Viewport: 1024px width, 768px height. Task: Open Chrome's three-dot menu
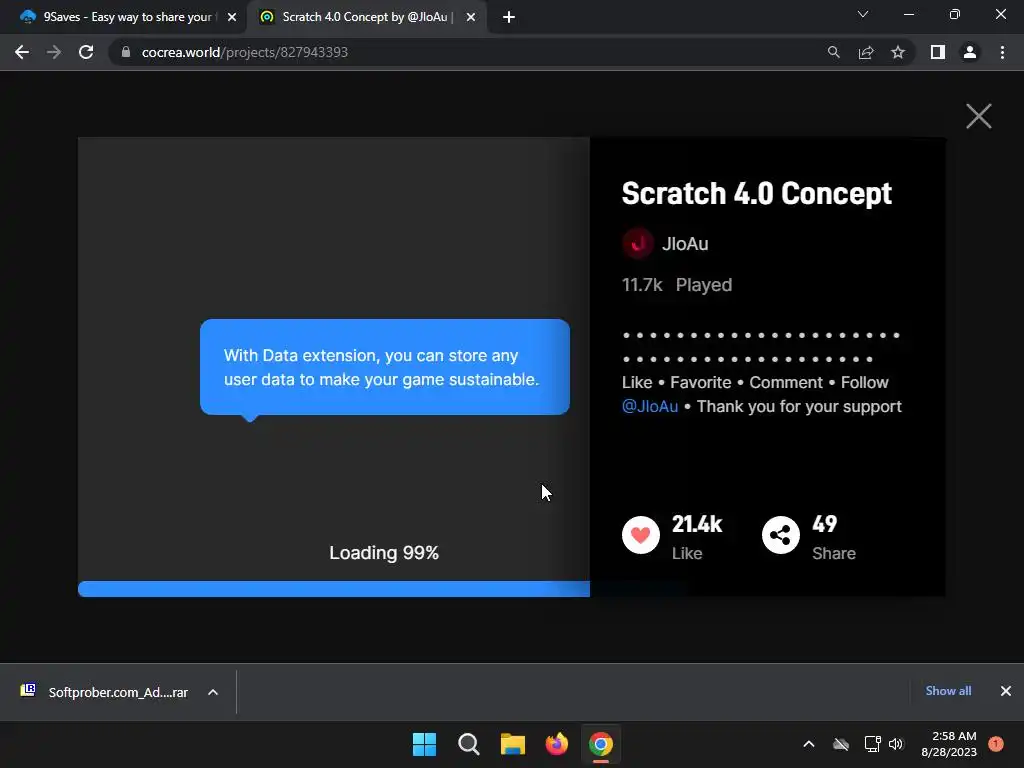1002,52
